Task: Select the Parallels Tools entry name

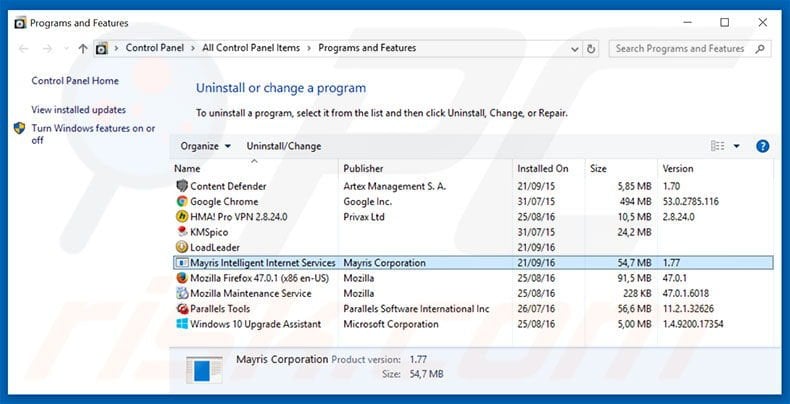Action: click(x=220, y=309)
